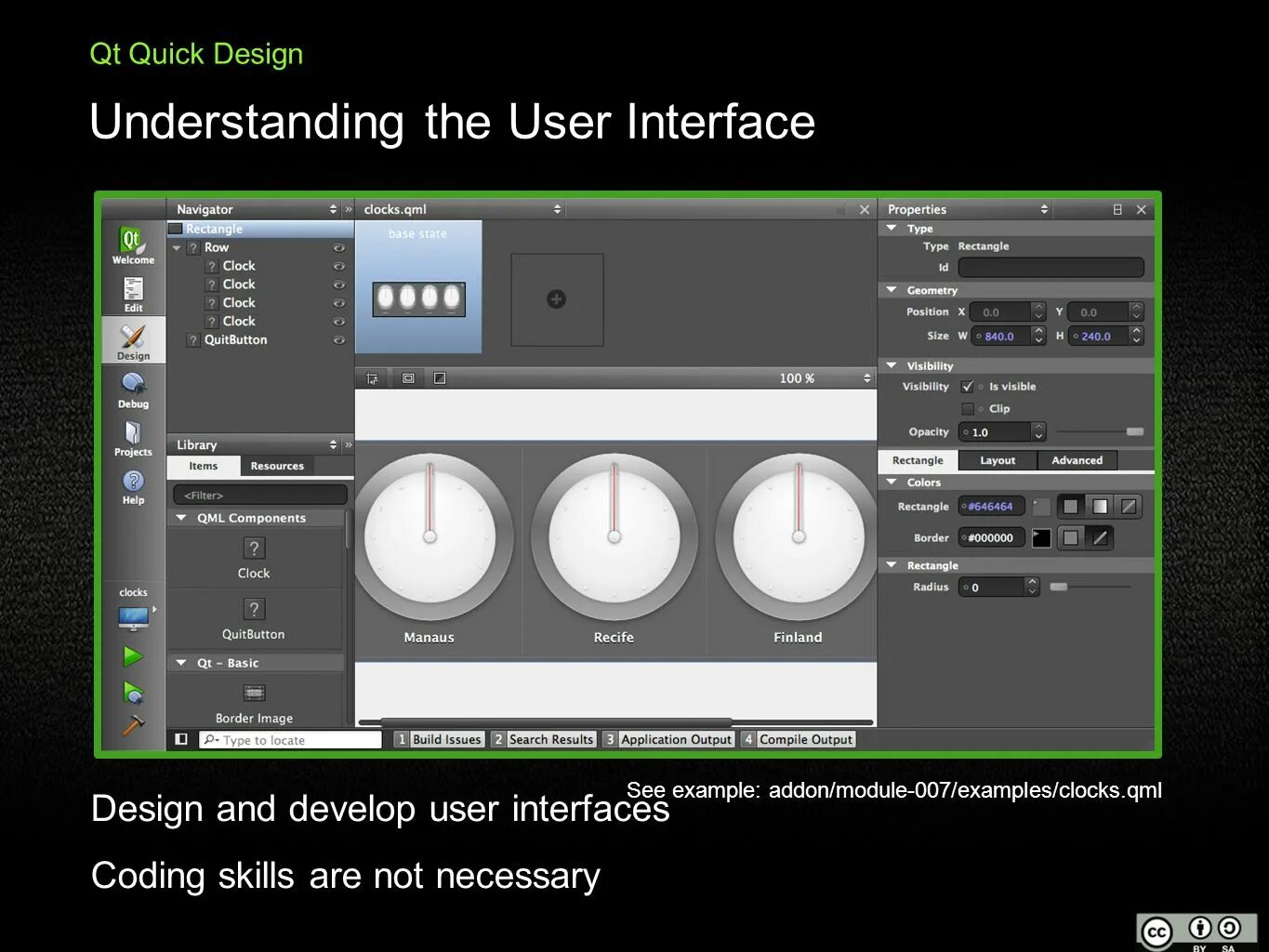Select the Rectangle properties tab
Image resolution: width=1269 pixels, height=952 pixels.
[x=918, y=460]
